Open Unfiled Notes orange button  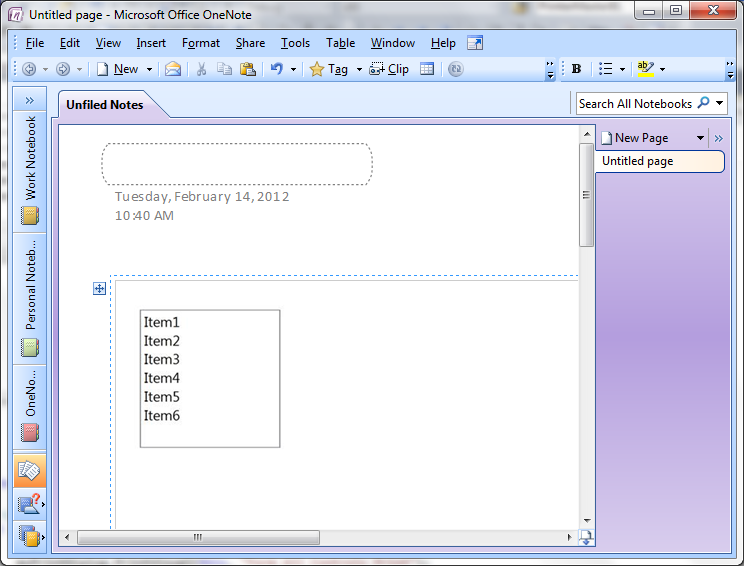tap(30, 471)
